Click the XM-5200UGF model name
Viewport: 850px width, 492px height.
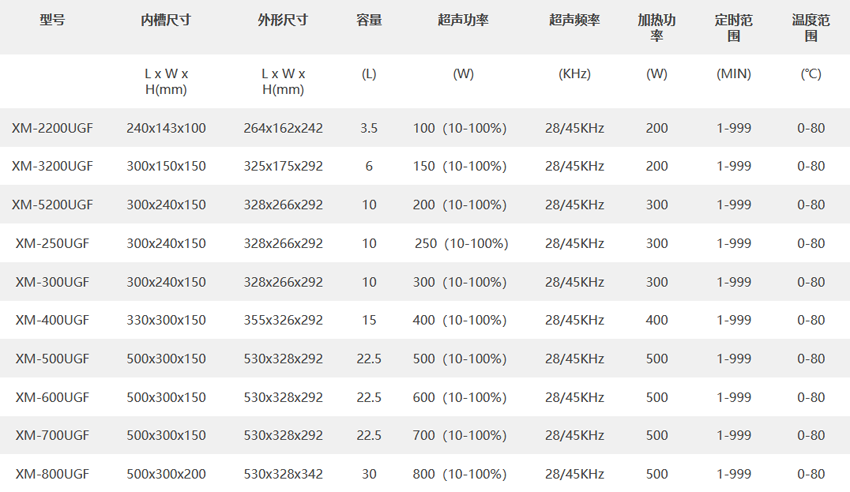[x=52, y=205]
